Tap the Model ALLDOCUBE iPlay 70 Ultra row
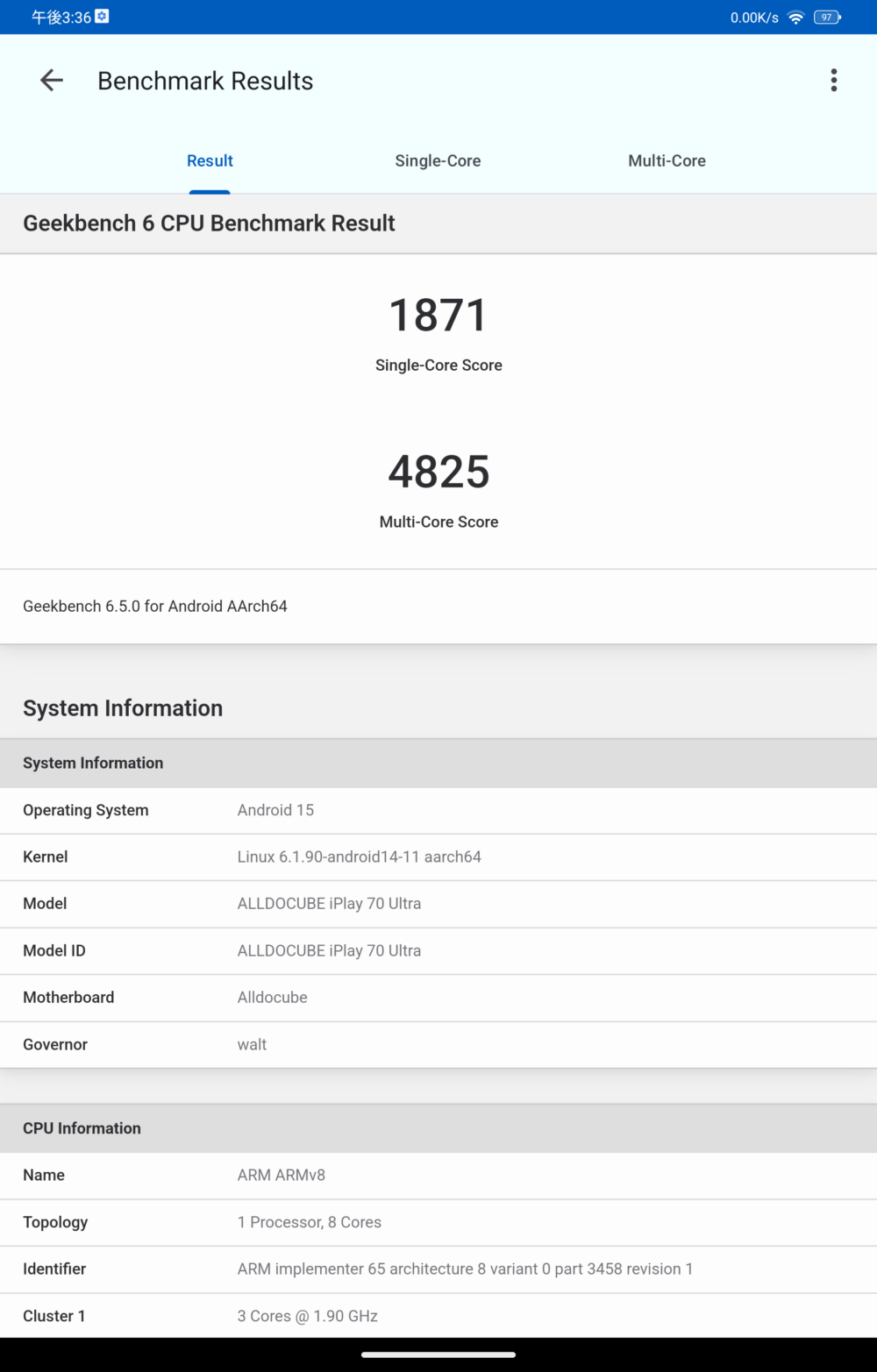 click(x=438, y=904)
